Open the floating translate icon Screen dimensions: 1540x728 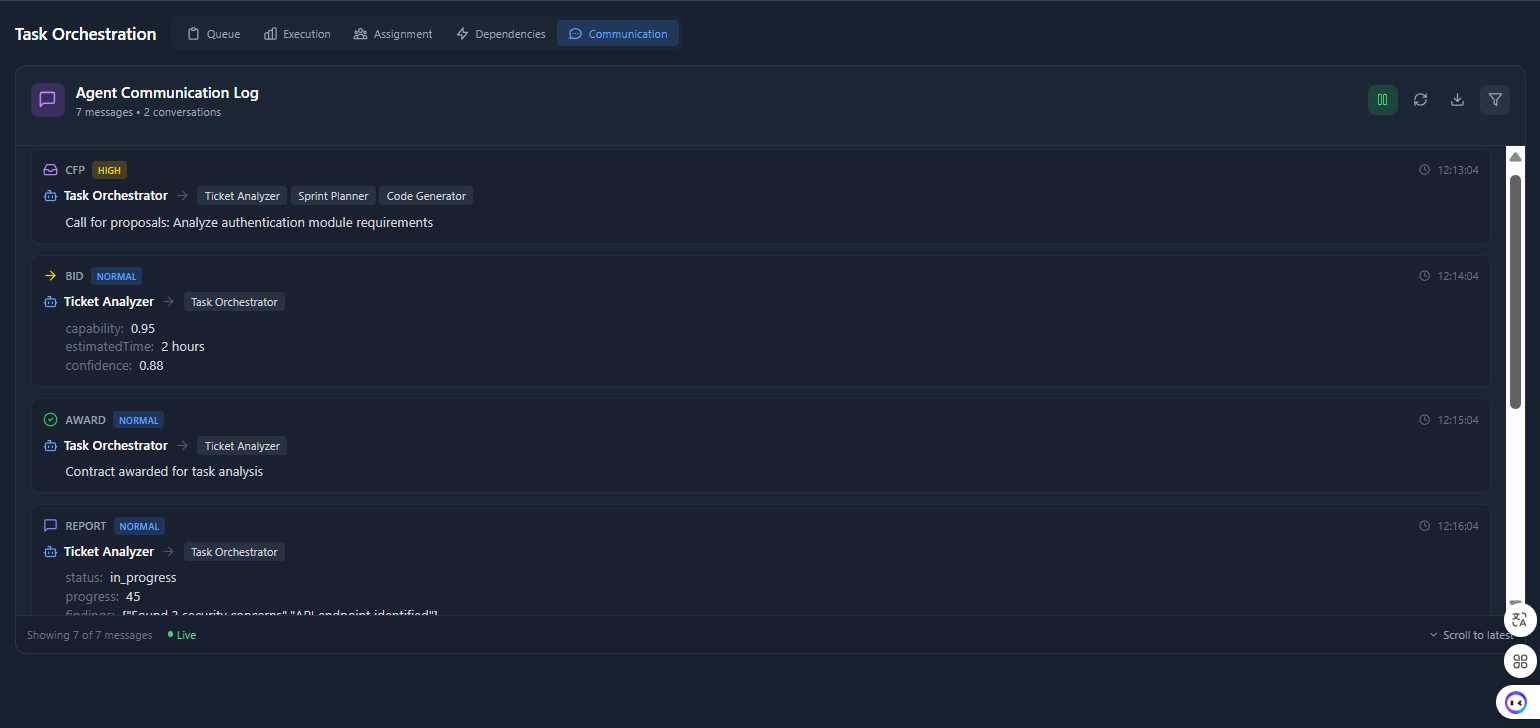[1520, 620]
